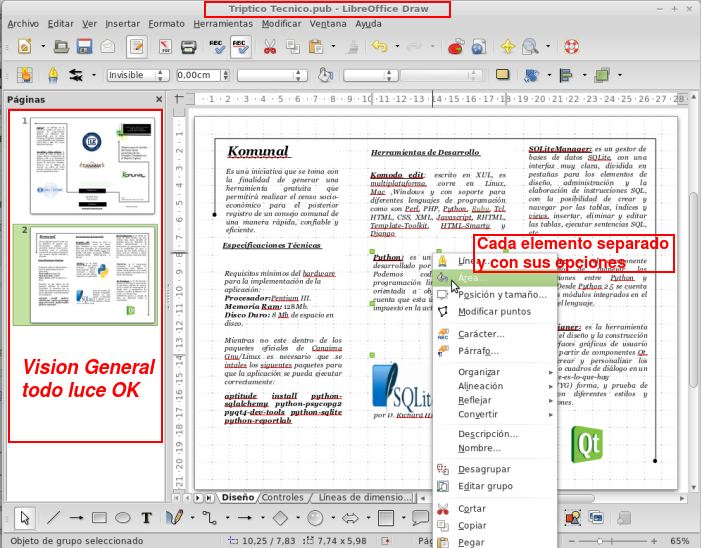Choose Editar grupo in the context menu
Viewport: 701px width, 548px height.
495,486
